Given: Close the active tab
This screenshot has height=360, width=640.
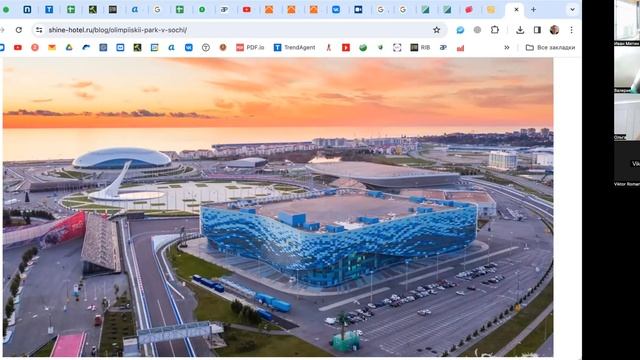Looking at the screenshot, I should (516, 9).
